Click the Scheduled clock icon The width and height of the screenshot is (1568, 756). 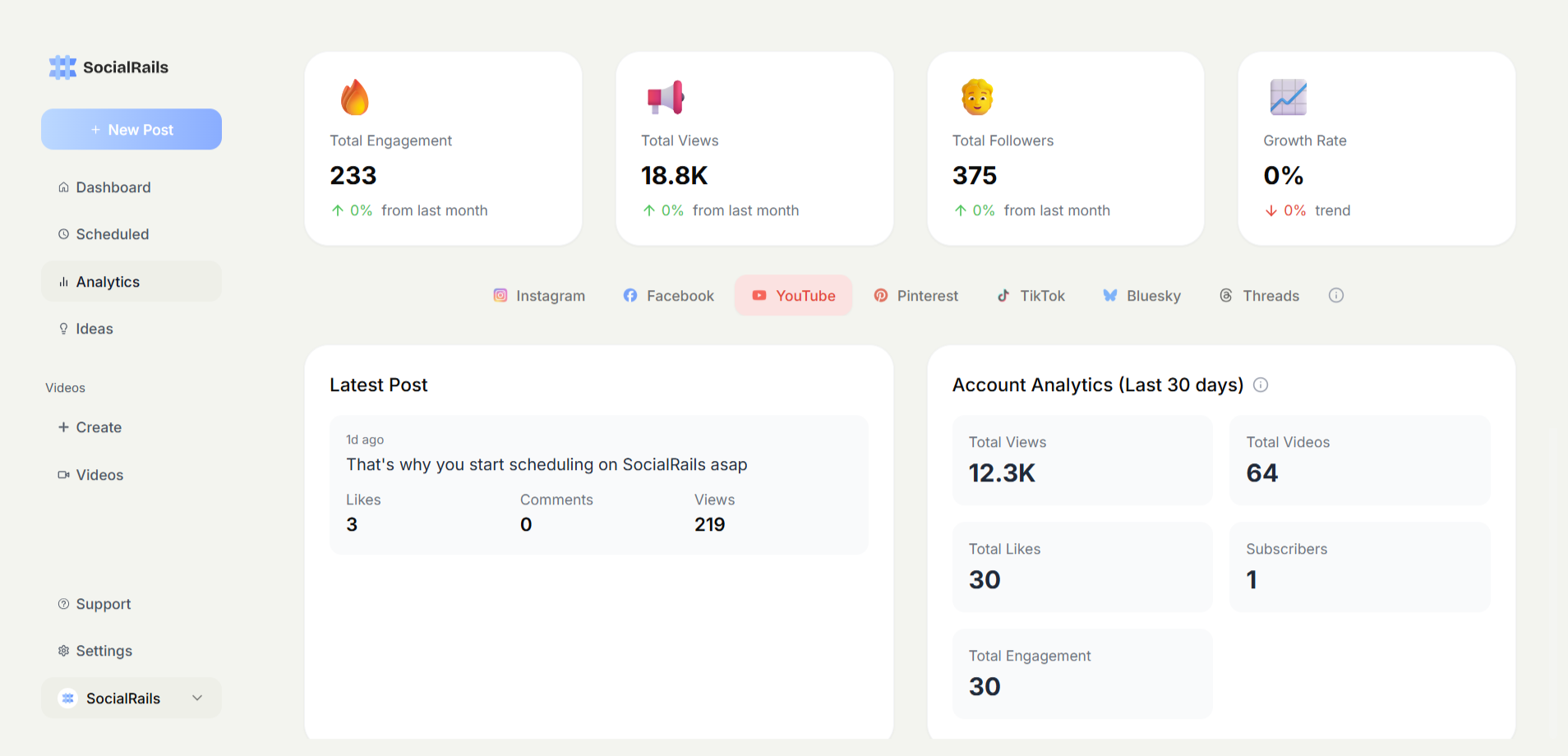63,234
